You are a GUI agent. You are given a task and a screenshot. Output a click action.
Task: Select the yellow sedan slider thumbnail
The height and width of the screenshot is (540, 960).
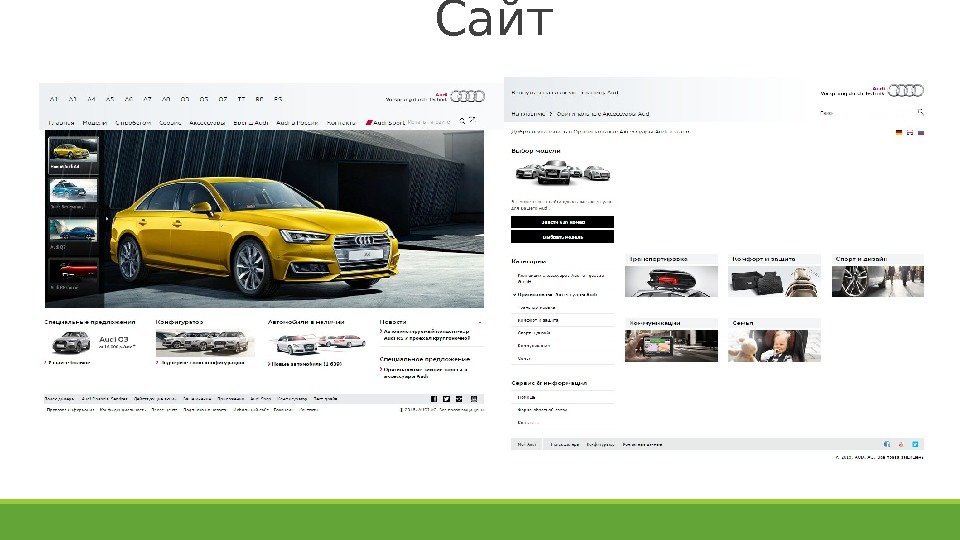[73, 154]
